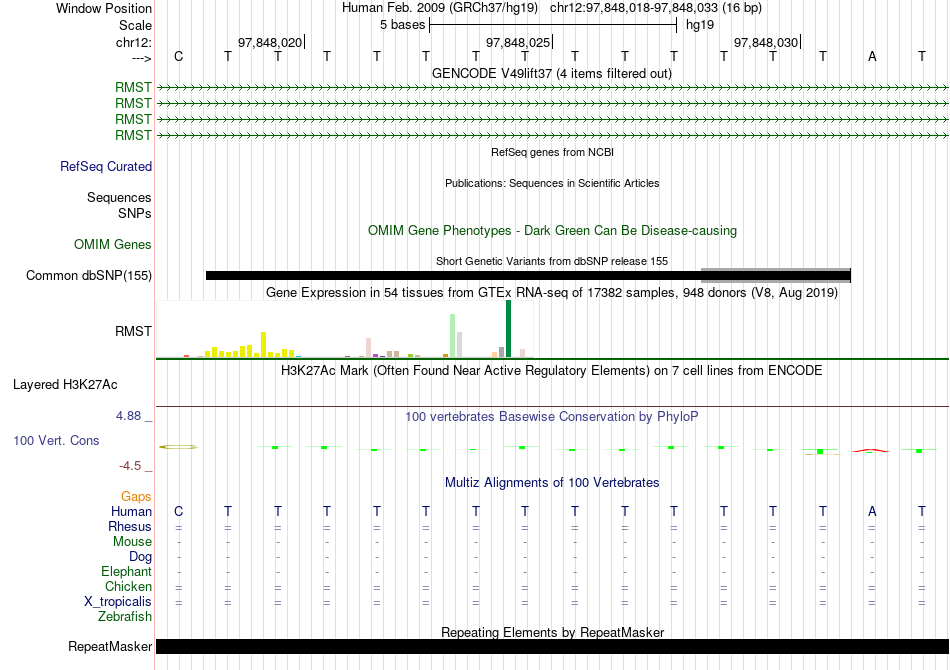Open 'Repeating Elements by RepeatMasker' track title

pos(553,632)
